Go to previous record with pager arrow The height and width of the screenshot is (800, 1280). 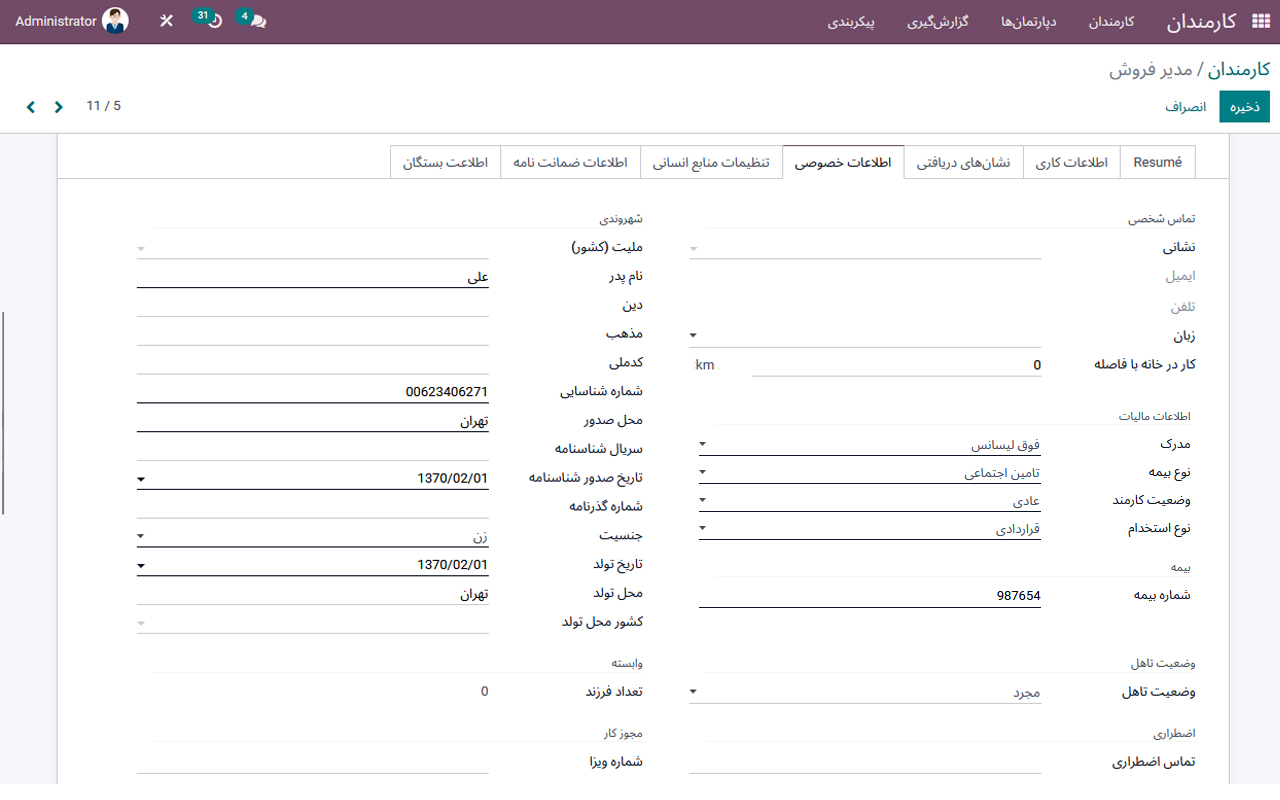click(x=58, y=106)
